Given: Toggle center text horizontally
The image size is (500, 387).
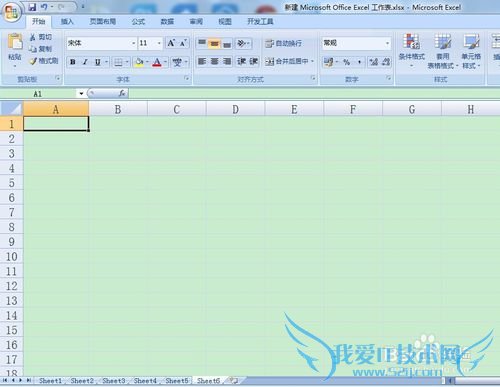Looking at the screenshot, I should pyautogui.click(x=214, y=61).
